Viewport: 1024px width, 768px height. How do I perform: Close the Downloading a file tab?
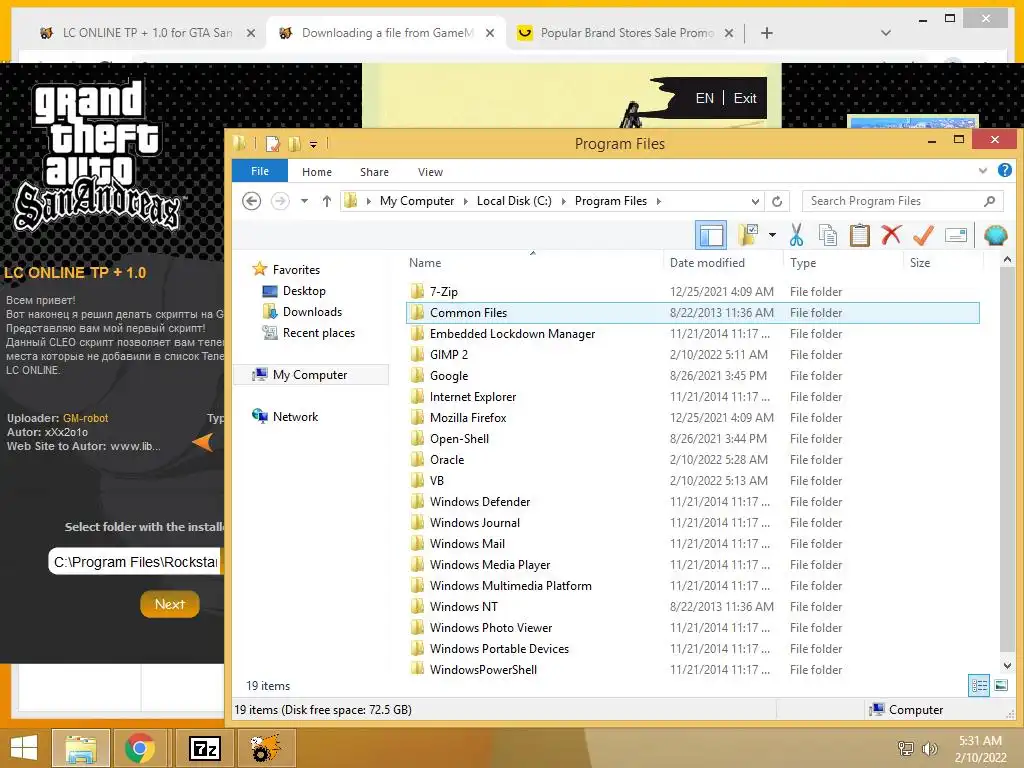(490, 33)
